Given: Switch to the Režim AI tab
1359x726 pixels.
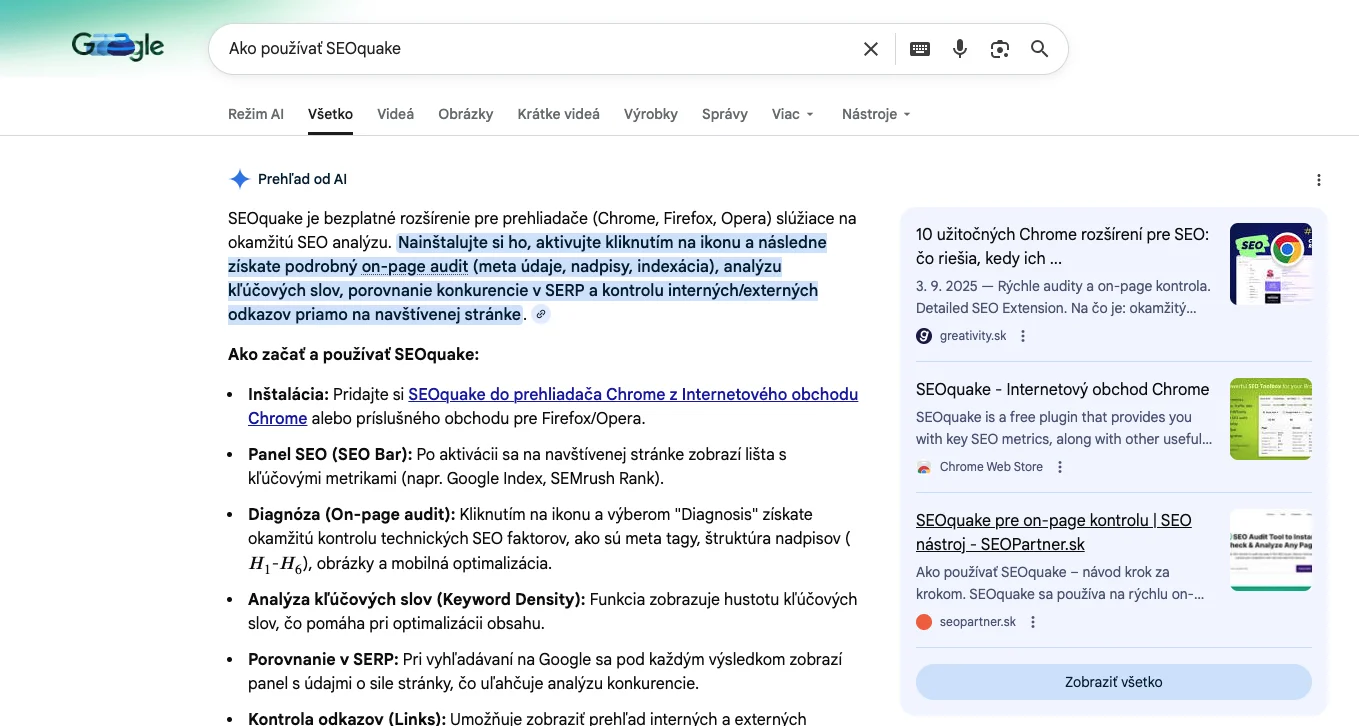Looking at the screenshot, I should click(x=256, y=114).
